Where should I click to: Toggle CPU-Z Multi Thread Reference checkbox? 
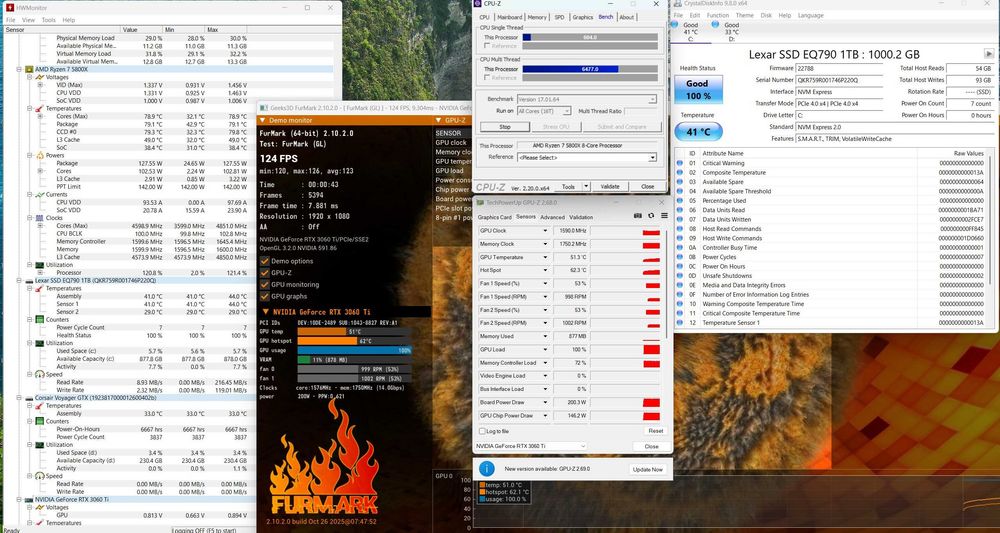[x=487, y=78]
